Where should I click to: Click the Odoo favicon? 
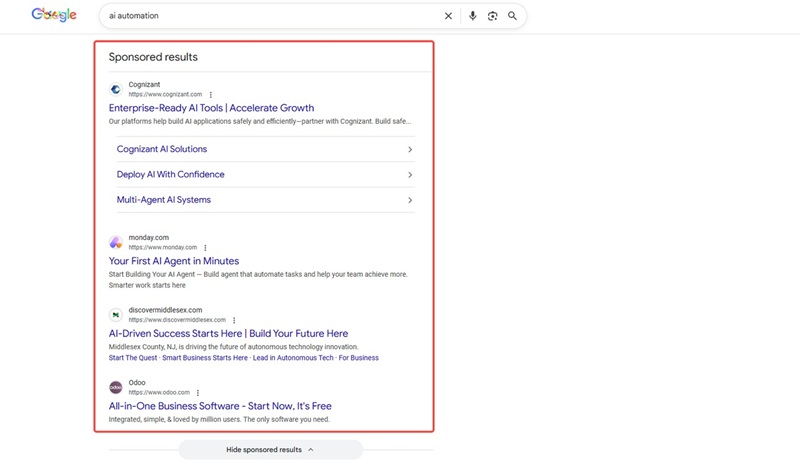pos(116,388)
